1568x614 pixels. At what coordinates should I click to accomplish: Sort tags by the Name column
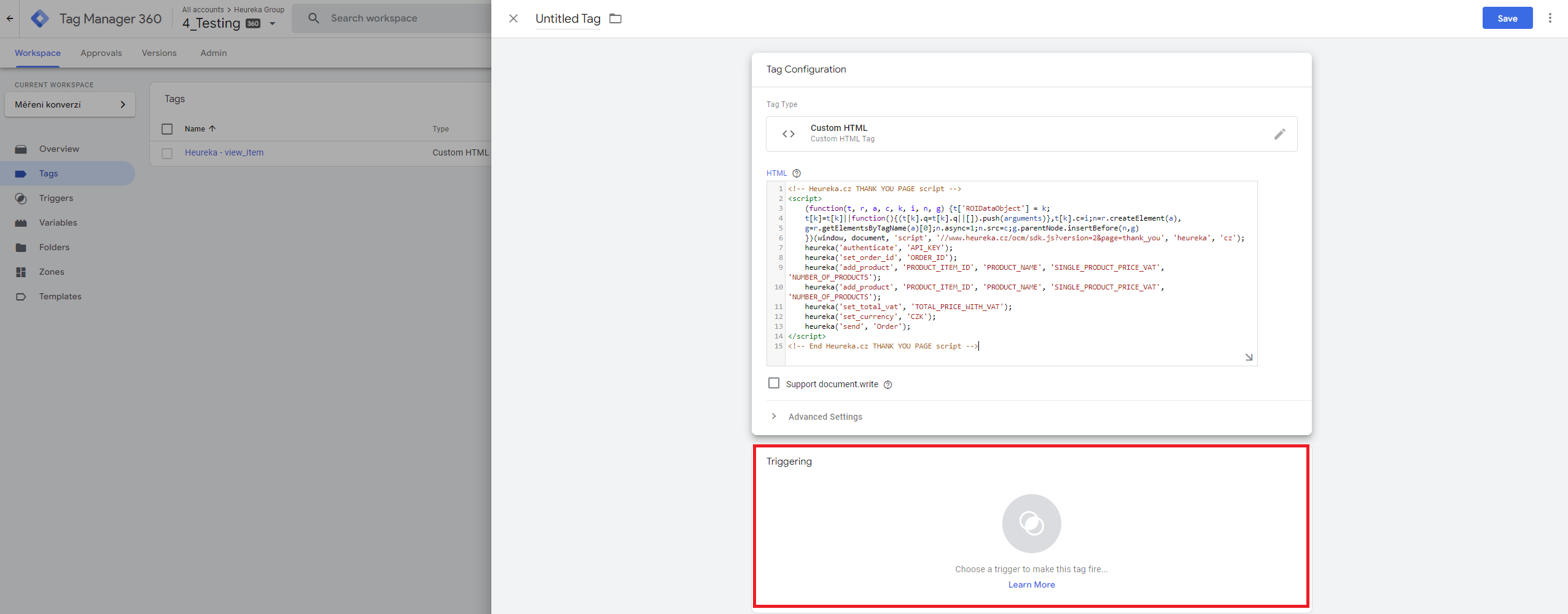tap(200, 129)
